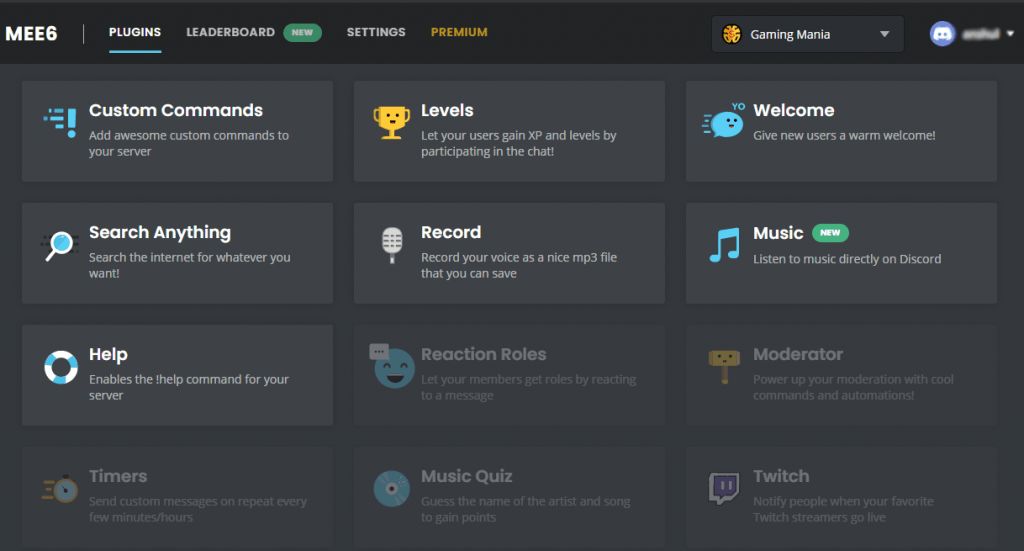Click the Music note icon

[x=725, y=245]
